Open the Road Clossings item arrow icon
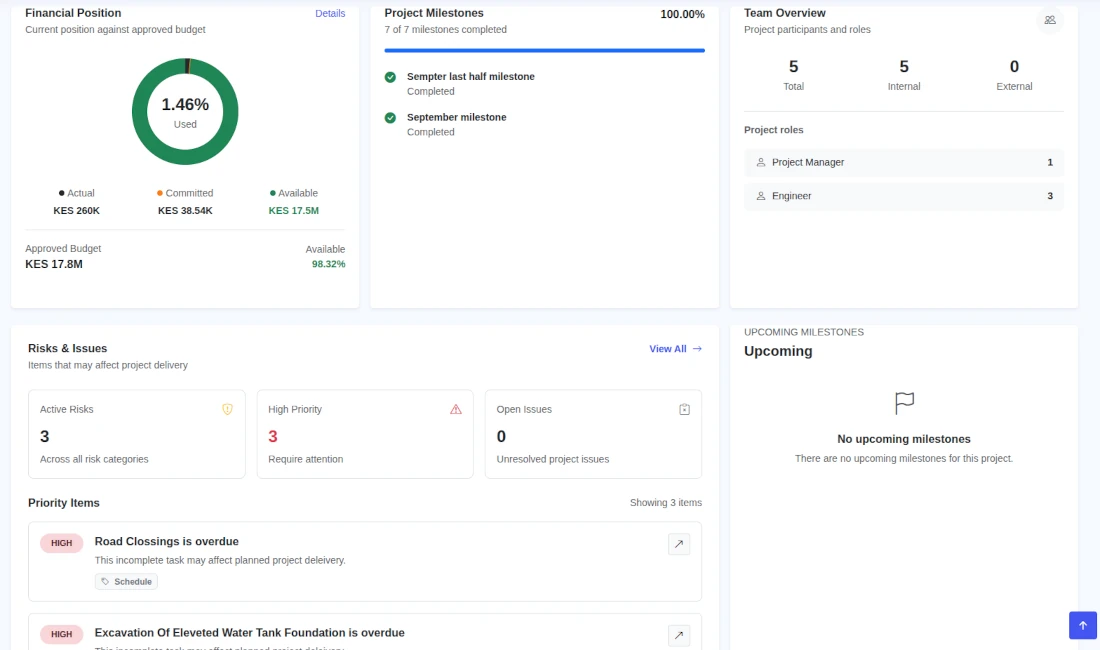The image size is (1100, 650). click(679, 544)
